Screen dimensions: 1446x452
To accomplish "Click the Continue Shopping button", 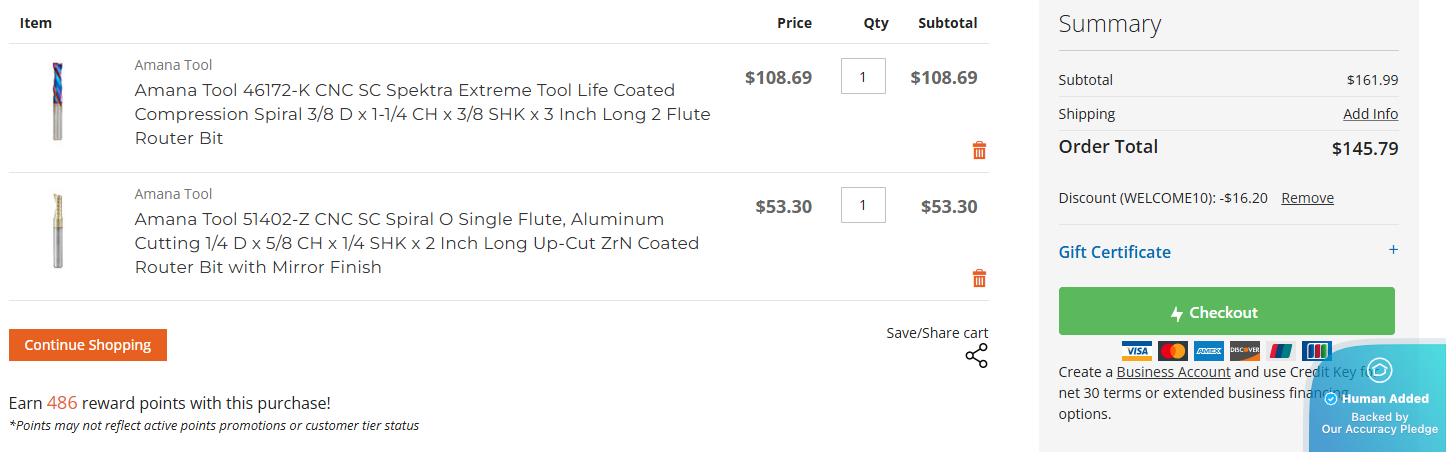I will (88, 345).
